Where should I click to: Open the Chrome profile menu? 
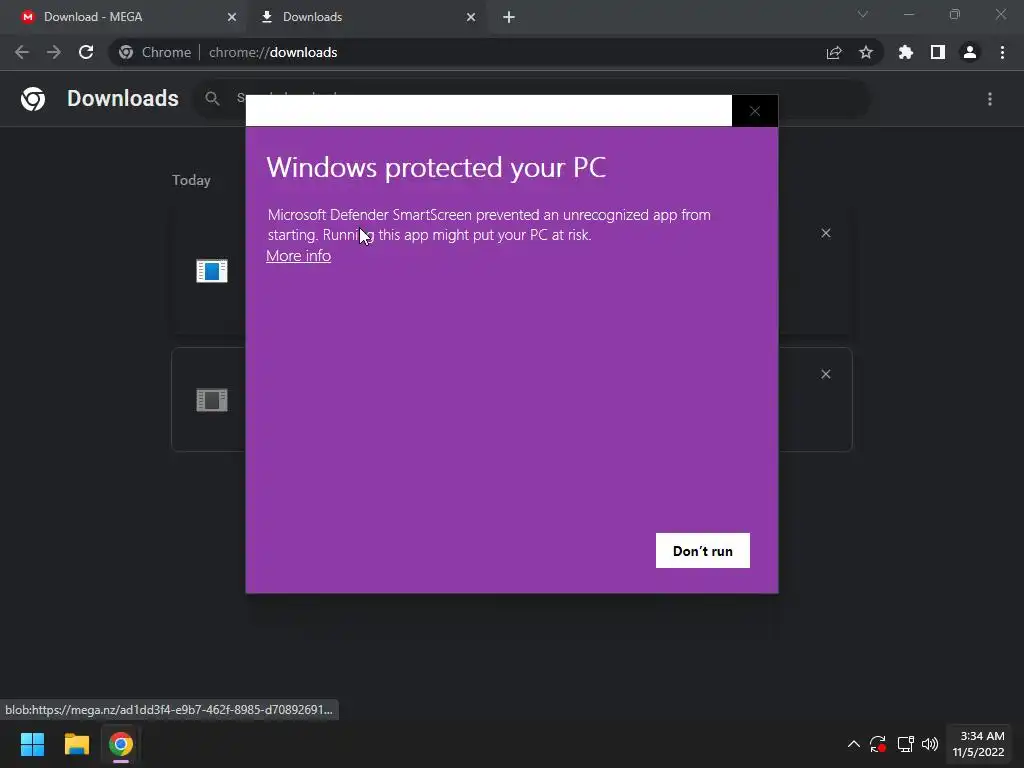coord(970,52)
